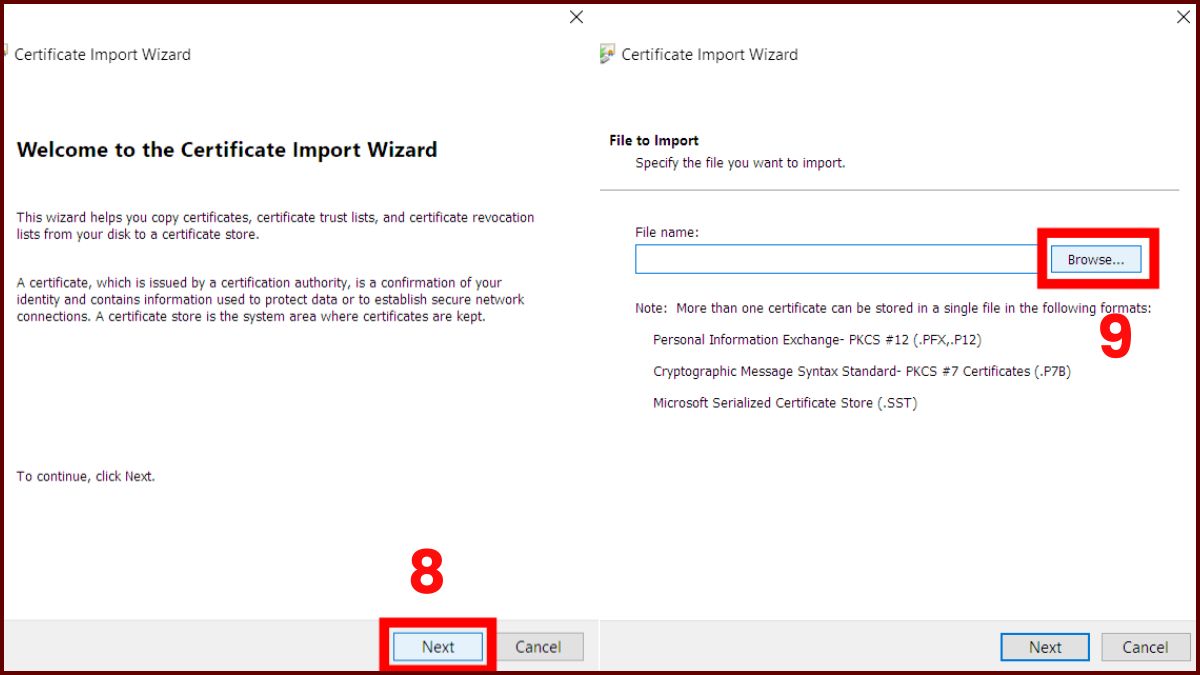Click 'Microsoft Serialized Certificate Store (.SST)' text
Viewport: 1200px width, 675px height.
point(785,403)
